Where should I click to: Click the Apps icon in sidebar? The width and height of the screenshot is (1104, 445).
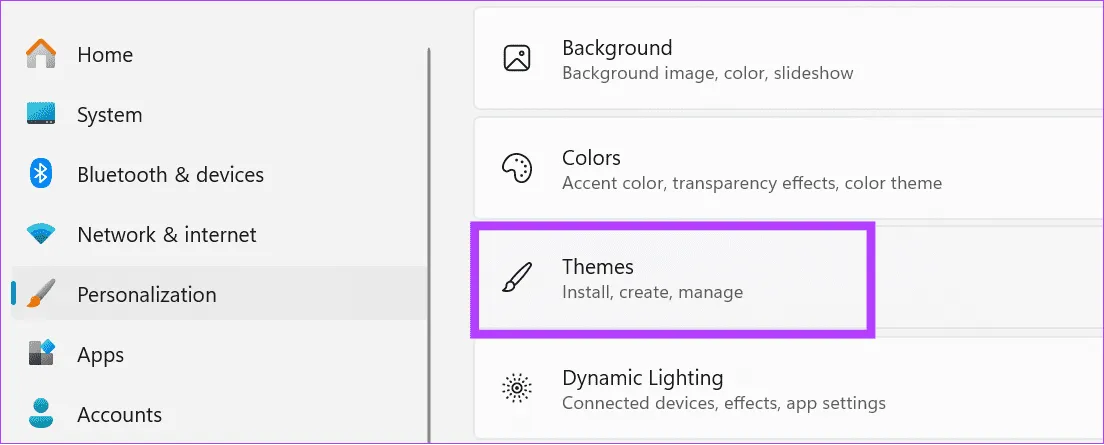[x=41, y=354]
